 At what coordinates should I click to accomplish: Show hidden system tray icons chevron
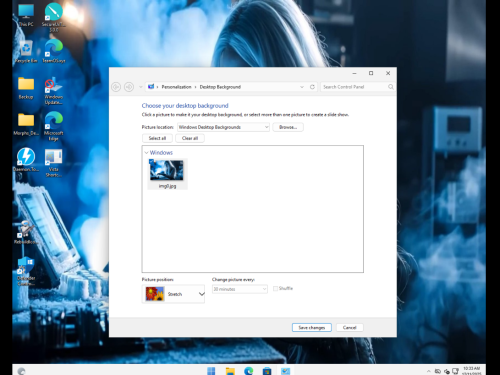(429, 371)
